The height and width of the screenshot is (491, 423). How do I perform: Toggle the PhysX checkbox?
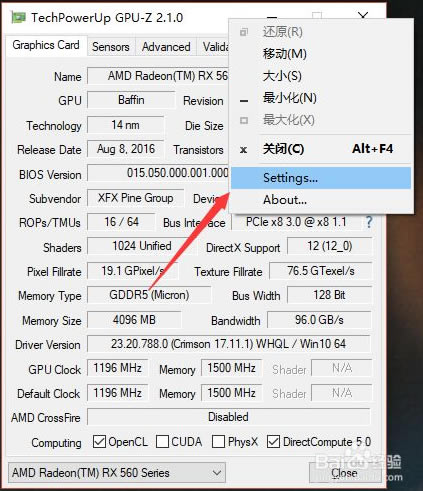[x=218, y=442]
